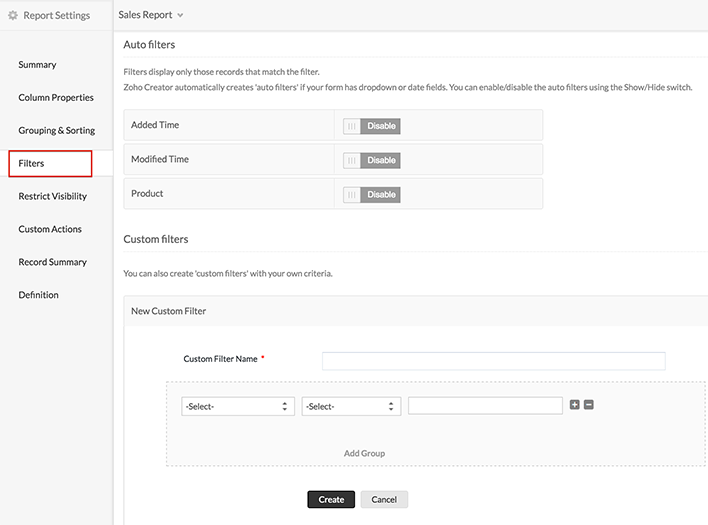Open Record Summary in the sidebar
The height and width of the screenshot is (525, 708).
[52, 262]
